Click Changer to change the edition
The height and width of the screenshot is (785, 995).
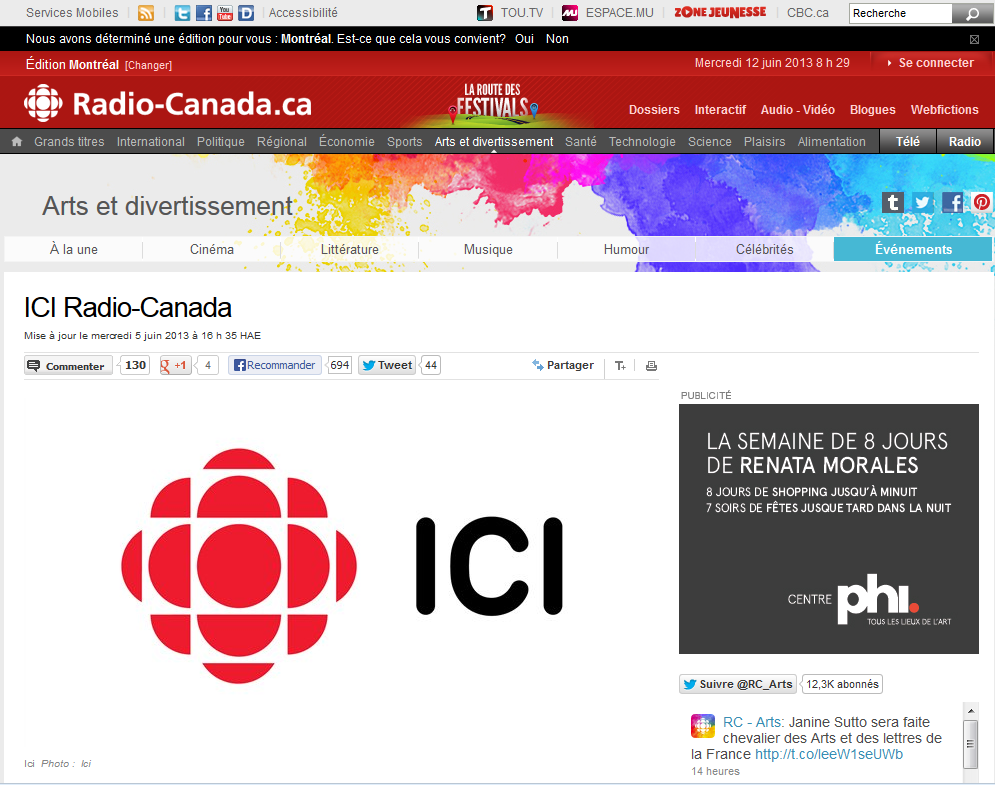click(x=148, y=65)
